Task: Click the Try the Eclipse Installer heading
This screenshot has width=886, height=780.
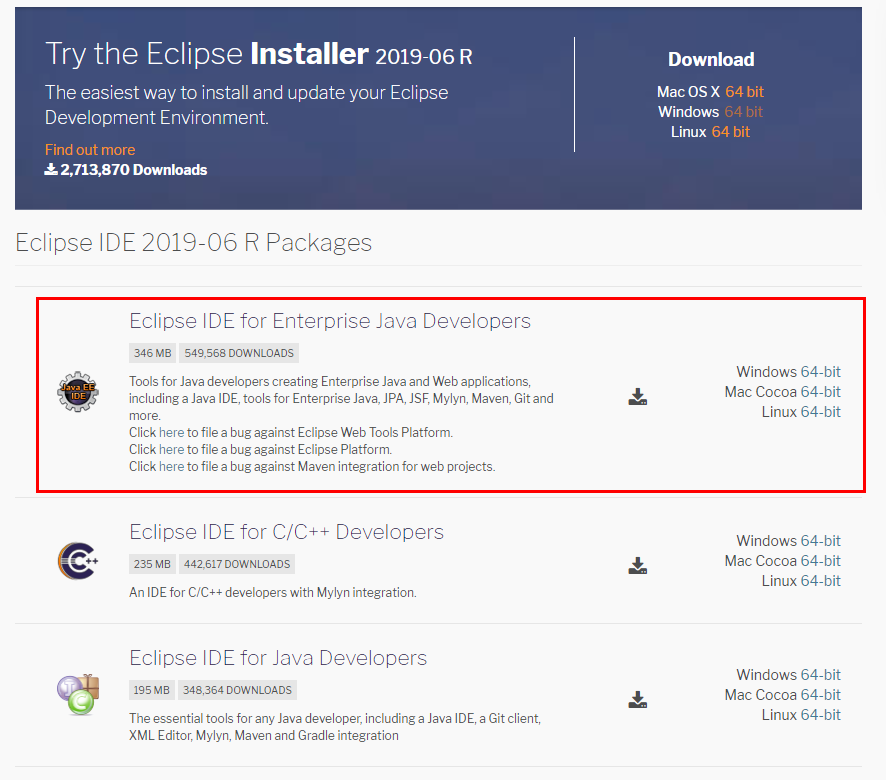Action: (x=259, y=54)
